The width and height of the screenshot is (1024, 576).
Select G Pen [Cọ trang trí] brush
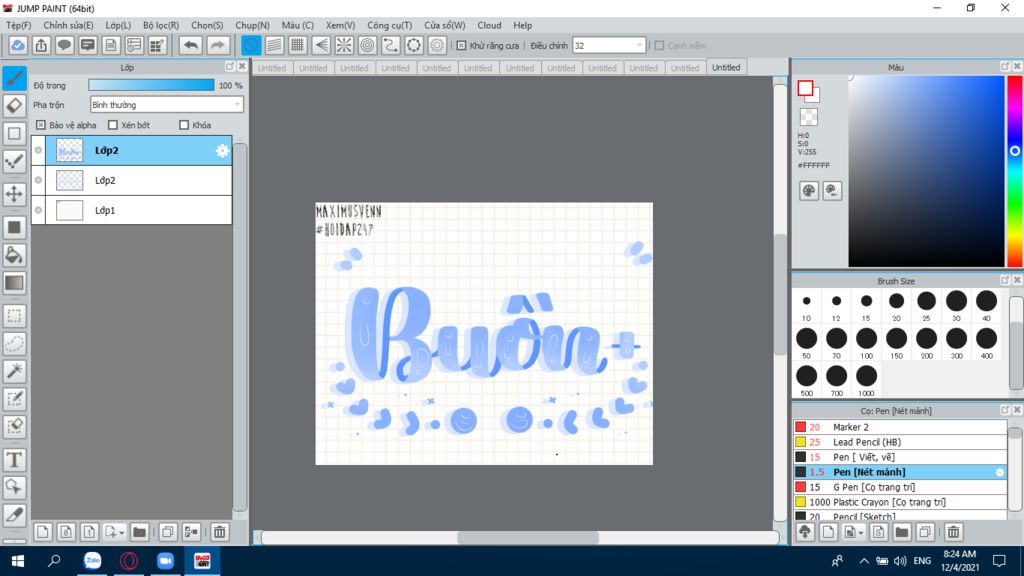tap(900, 487)
